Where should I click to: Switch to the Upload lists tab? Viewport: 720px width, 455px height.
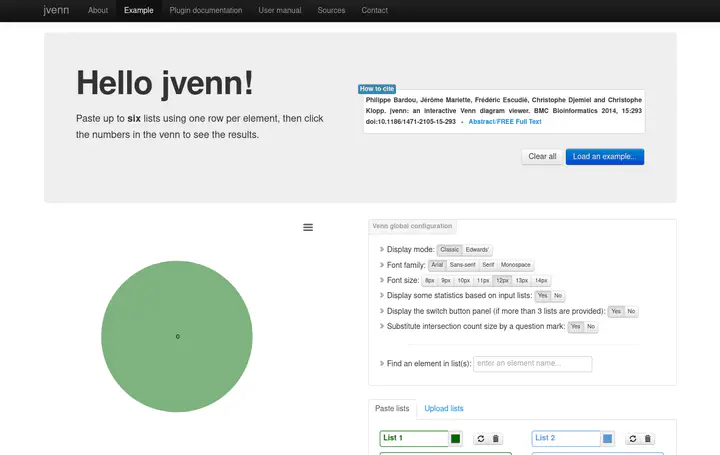[443, 408]
